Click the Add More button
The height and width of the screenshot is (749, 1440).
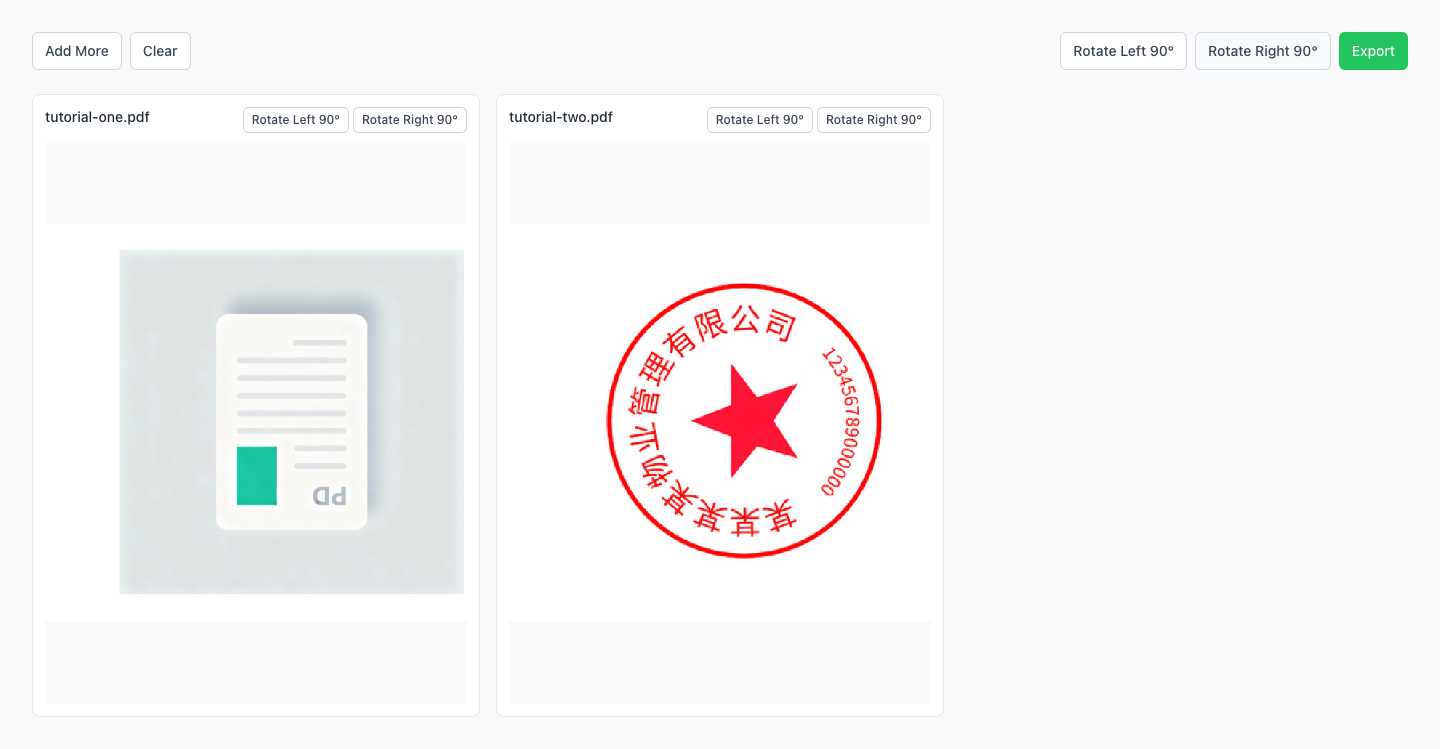(x=77, y=51)
